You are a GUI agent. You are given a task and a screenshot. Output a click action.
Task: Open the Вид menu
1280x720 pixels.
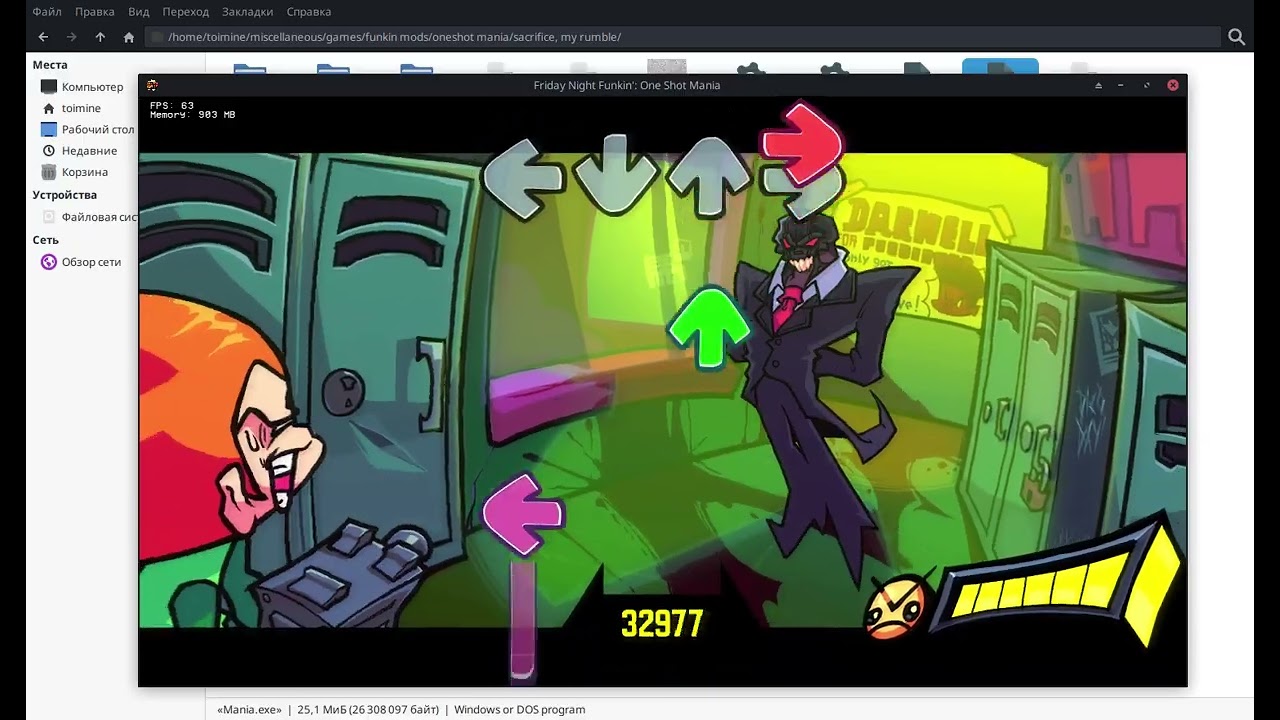pos(139,12)
